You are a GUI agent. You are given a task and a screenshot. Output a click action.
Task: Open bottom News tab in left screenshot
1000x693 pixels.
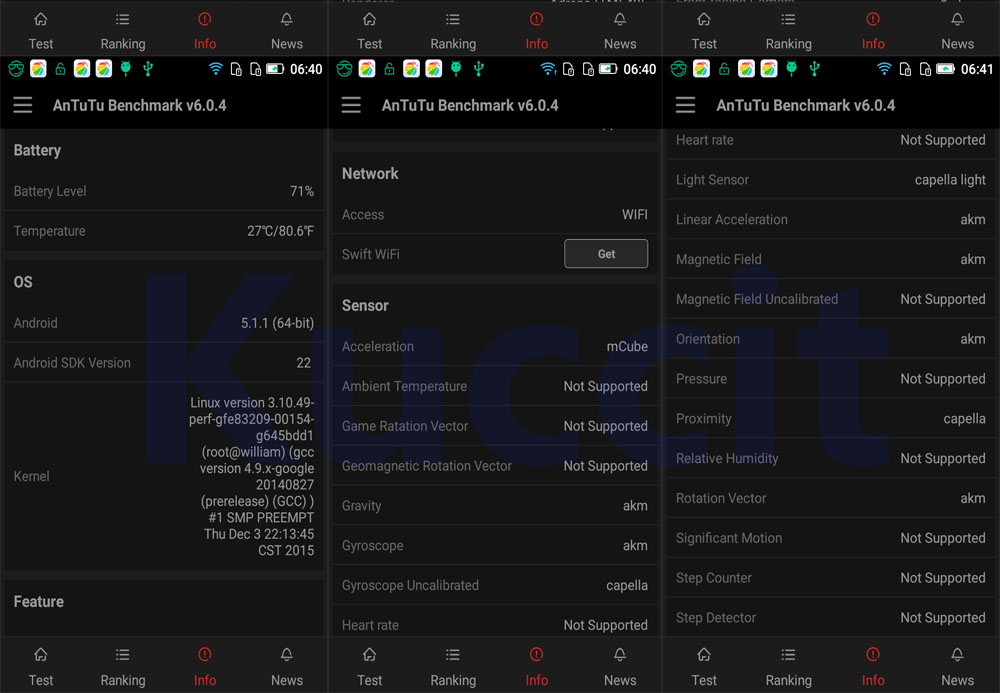287,667
